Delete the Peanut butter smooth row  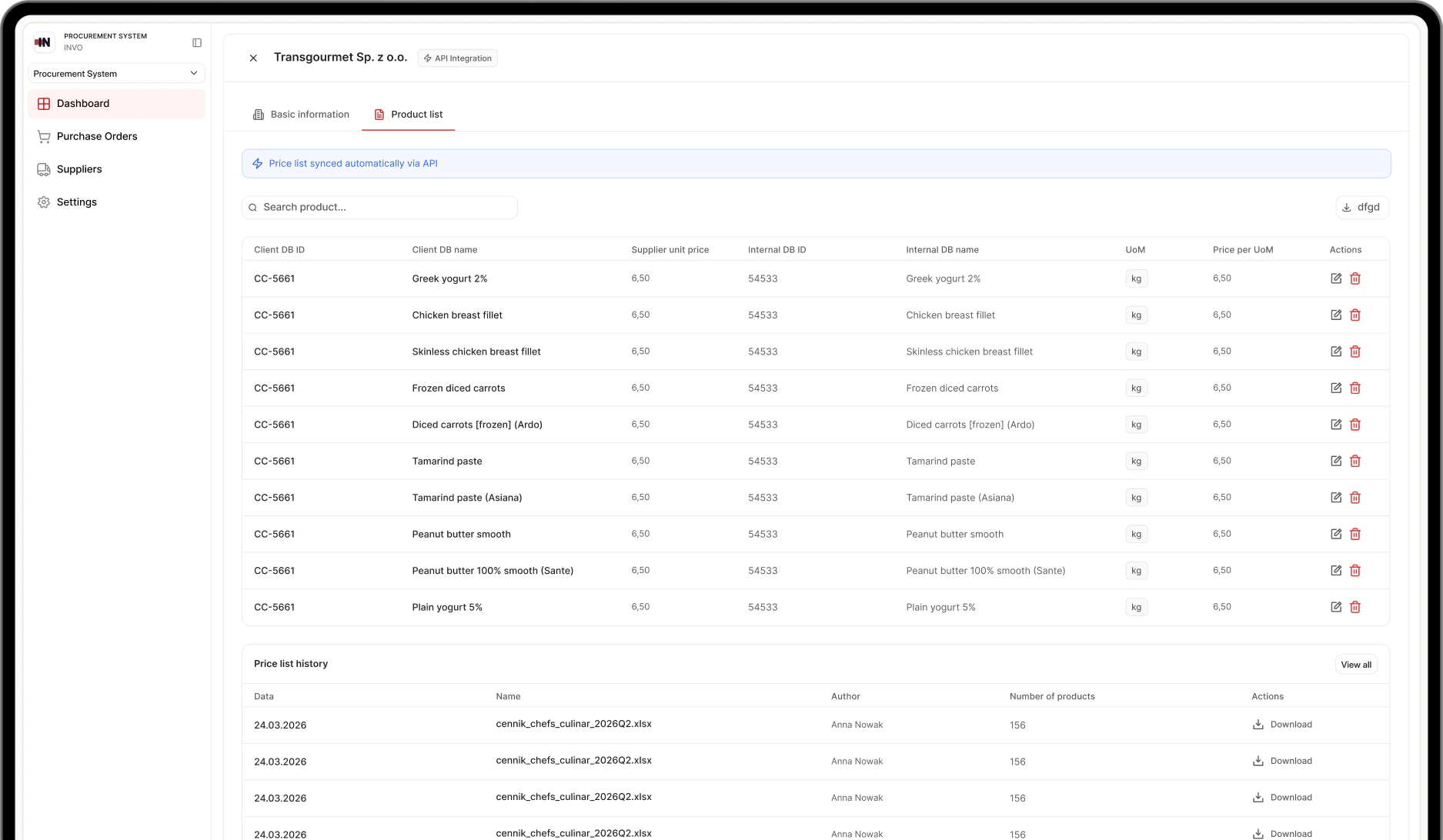tap(1355, 534)
